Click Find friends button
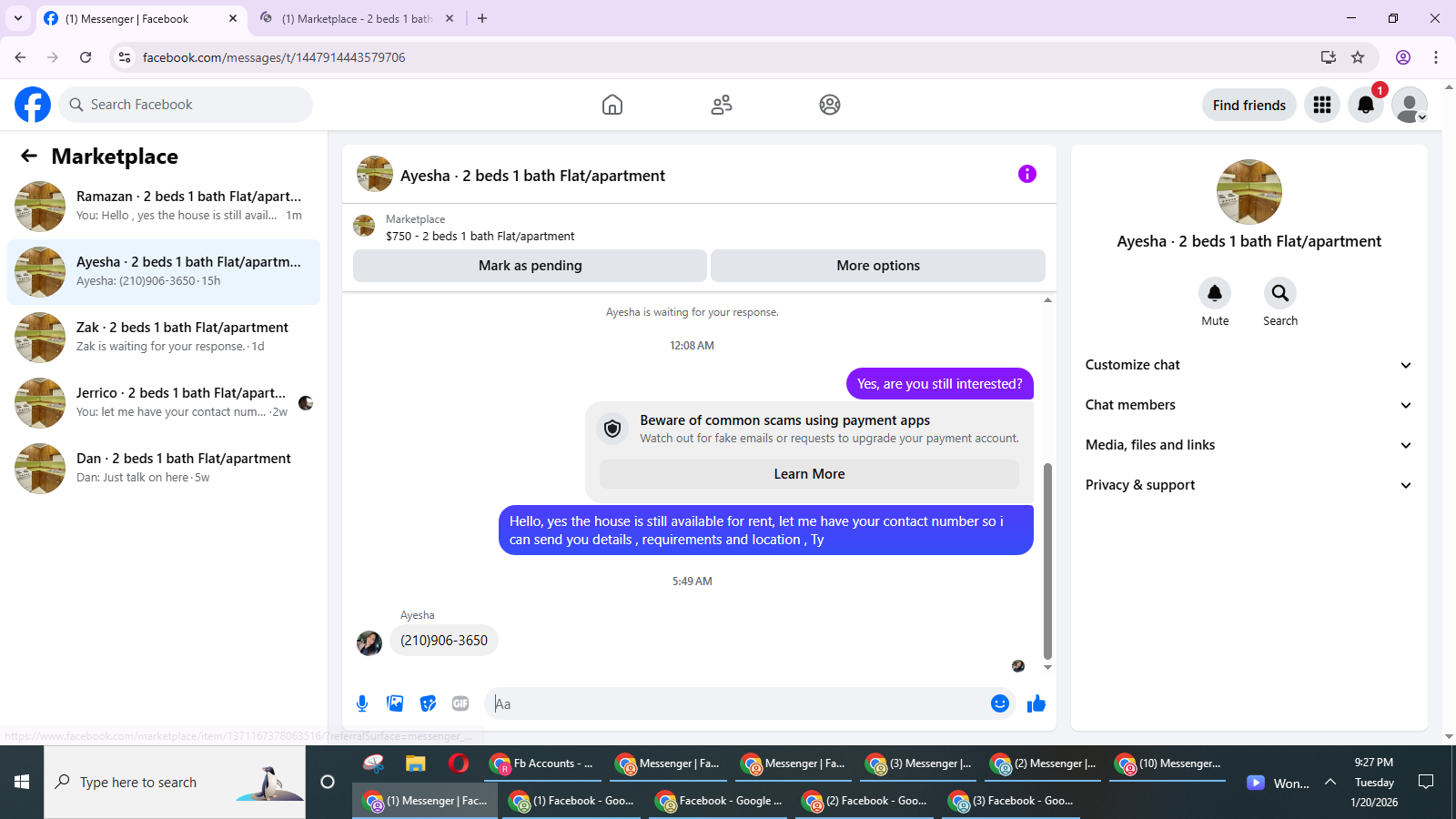 click(x=1249, y=105)
